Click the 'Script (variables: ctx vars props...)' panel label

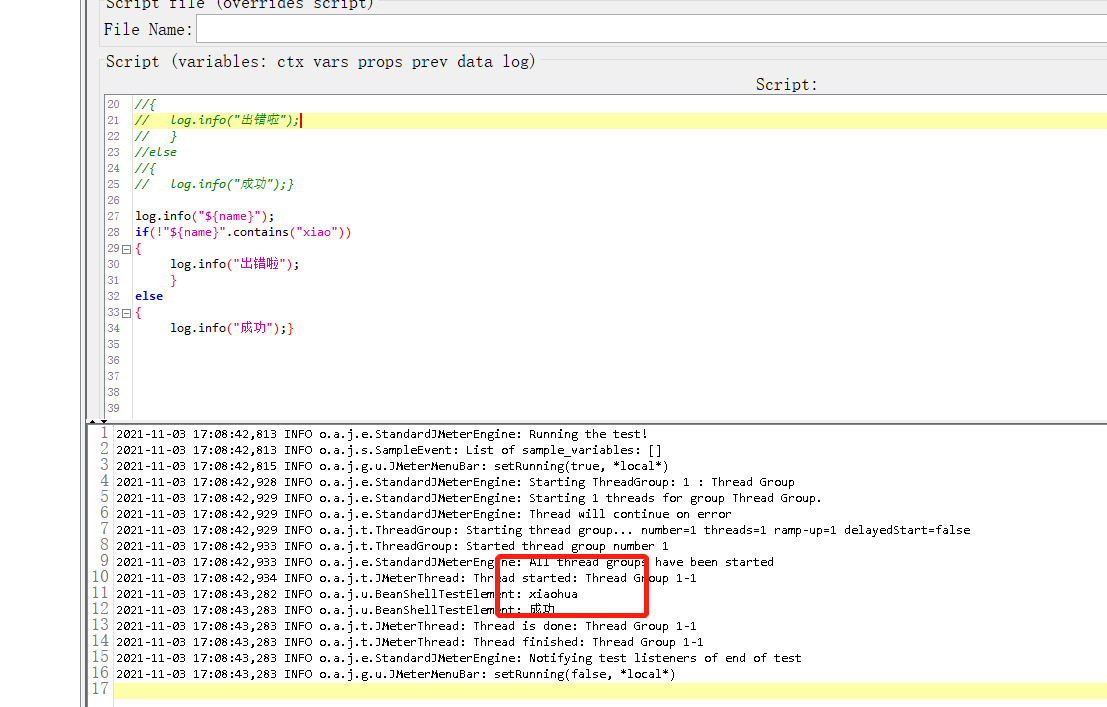click(x=320, y=61)
